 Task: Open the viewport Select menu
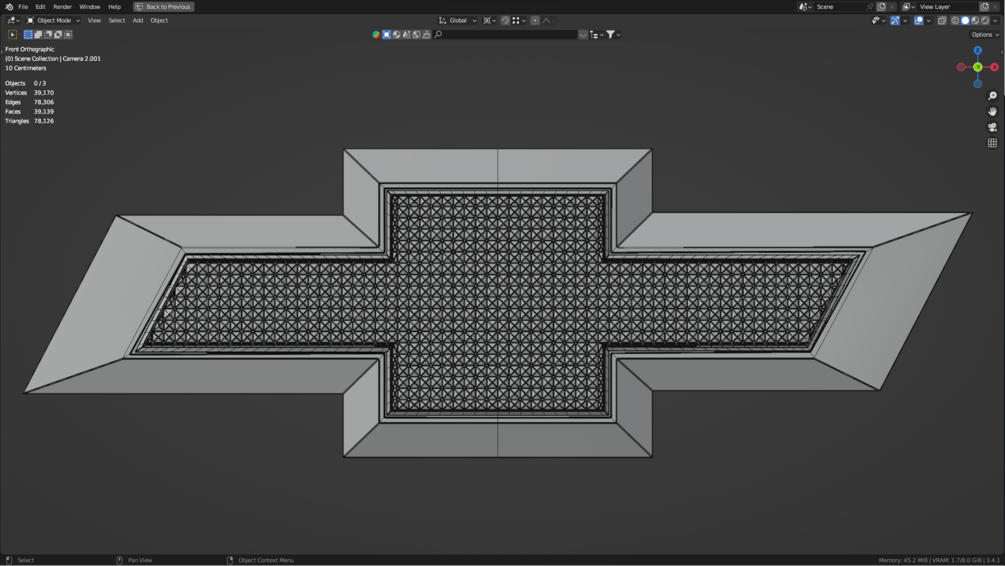(117, 21)
